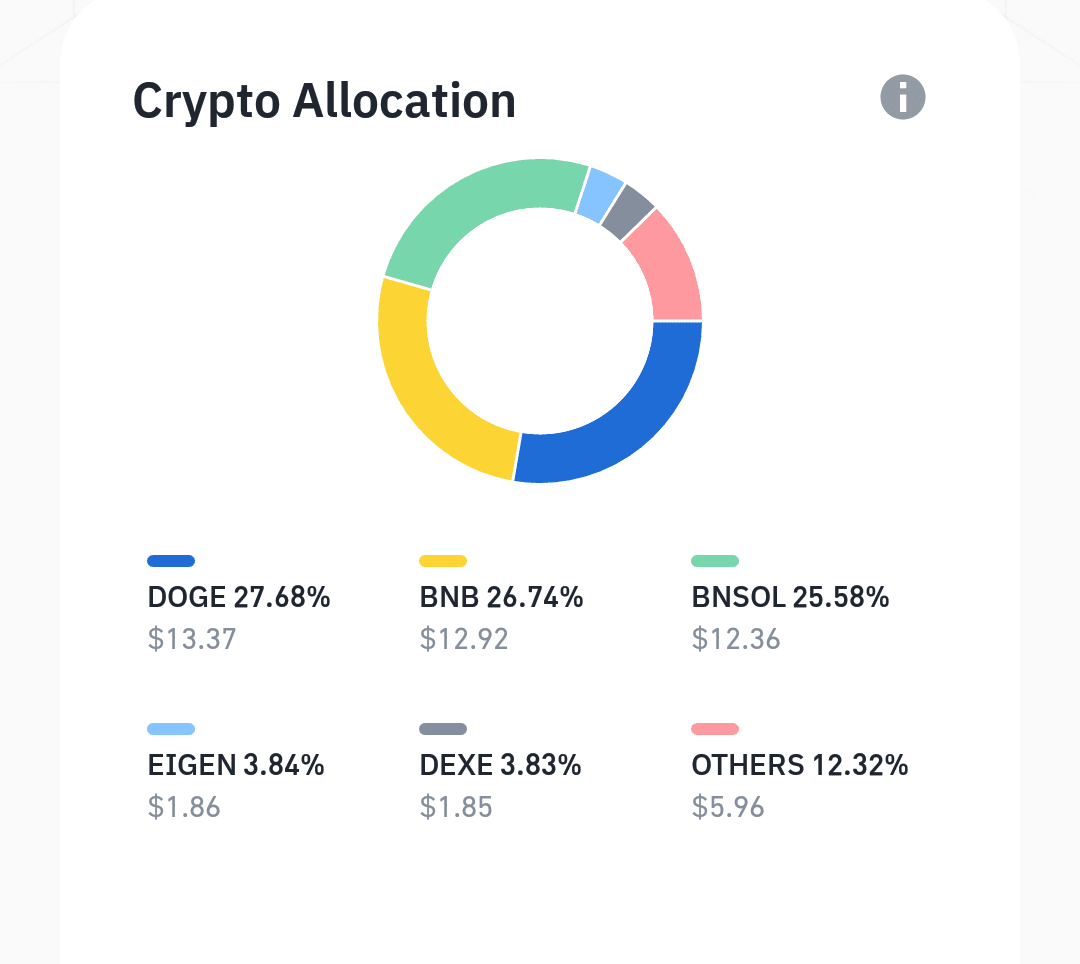This screenshot has width=1080, height=964.
Task: Click the light blue EIGEN legend swatch
Action: click(171, 729)
